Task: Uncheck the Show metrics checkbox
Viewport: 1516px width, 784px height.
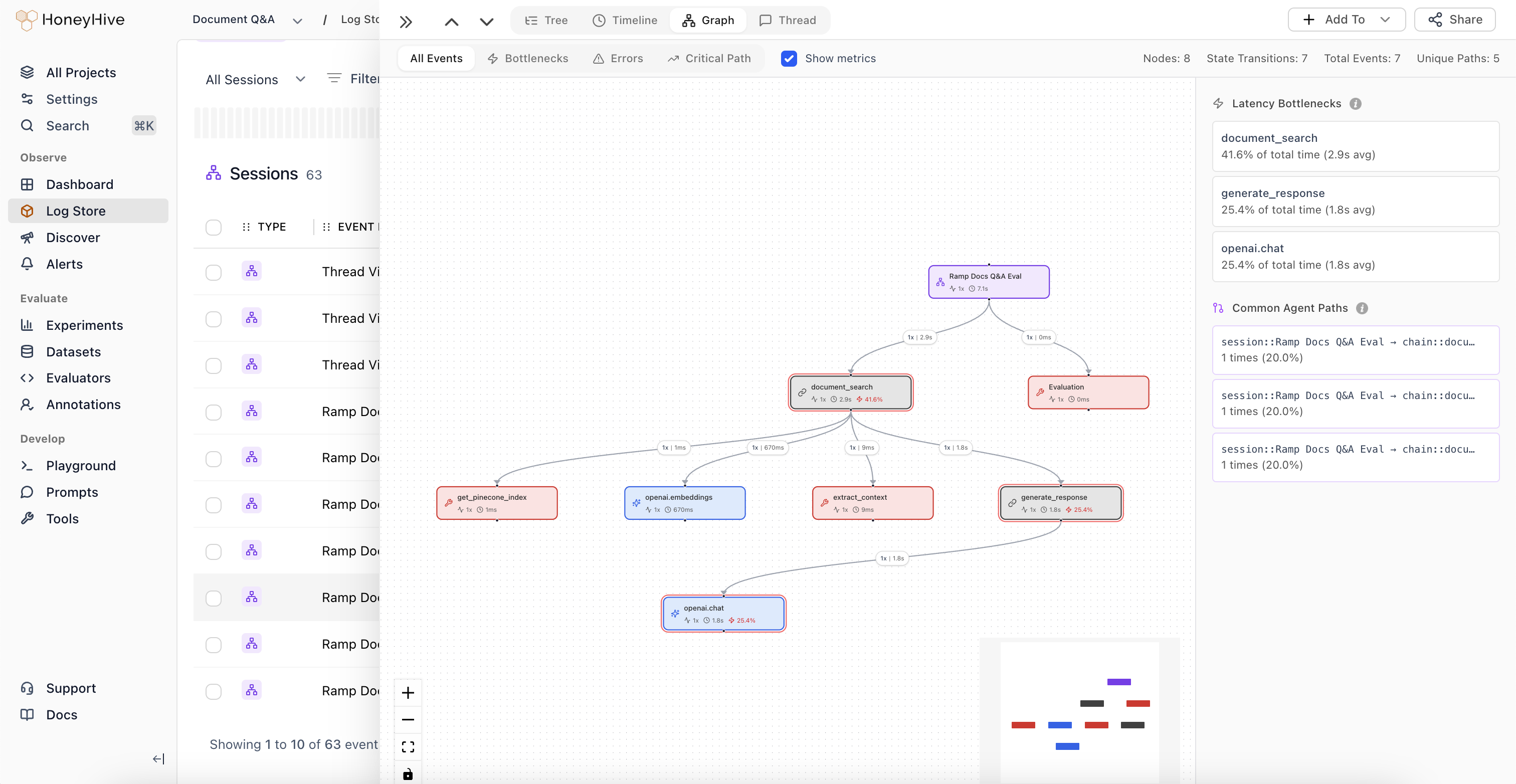Action: click(x=789, y=58)
